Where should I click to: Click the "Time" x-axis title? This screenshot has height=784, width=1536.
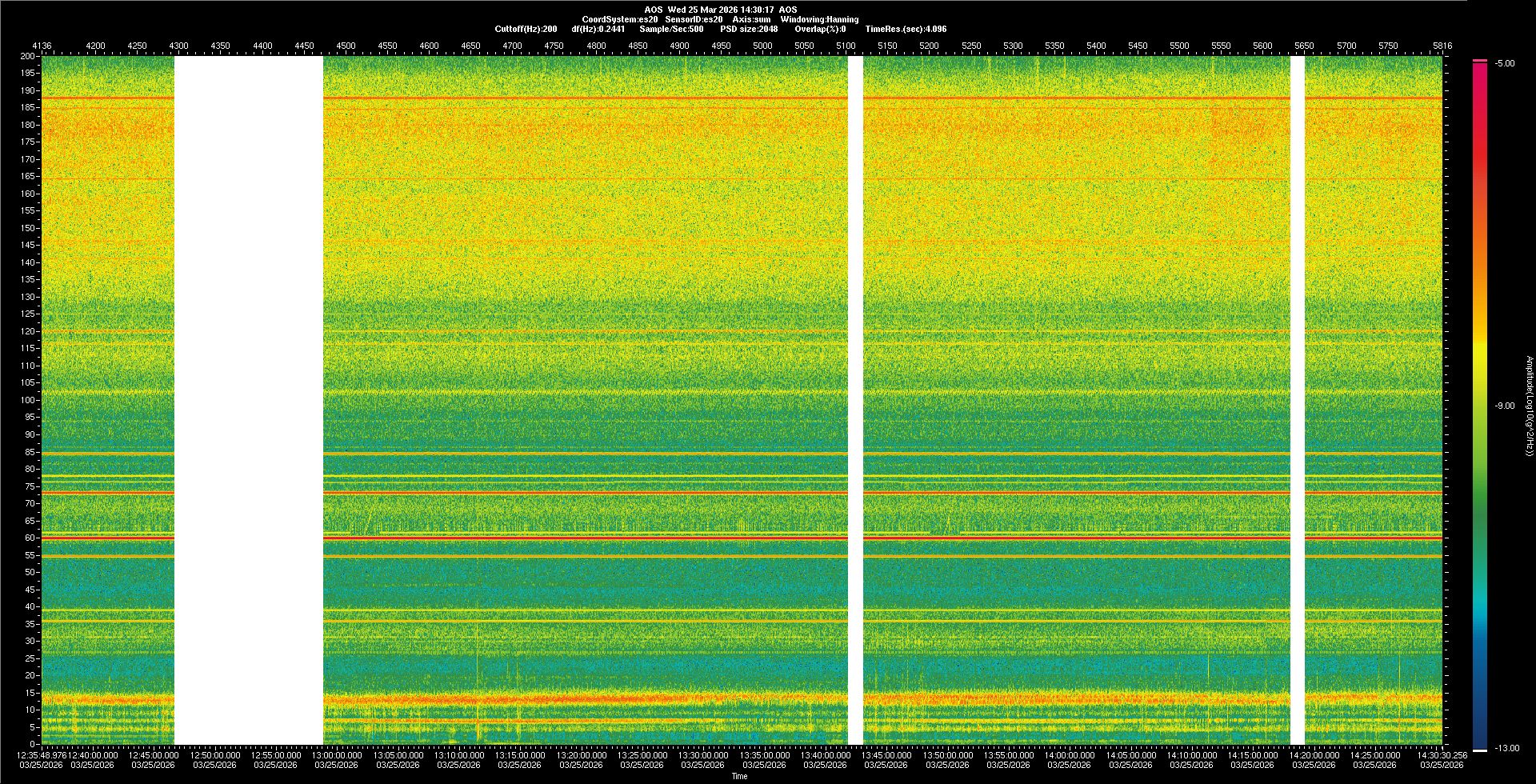739,776
